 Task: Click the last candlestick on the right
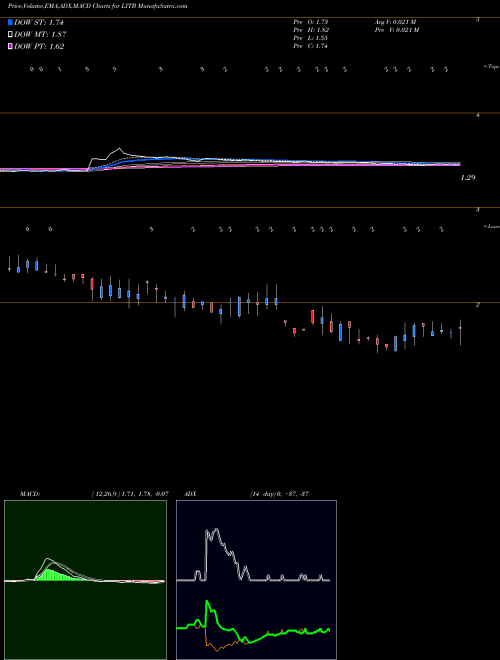pos(460,333)
